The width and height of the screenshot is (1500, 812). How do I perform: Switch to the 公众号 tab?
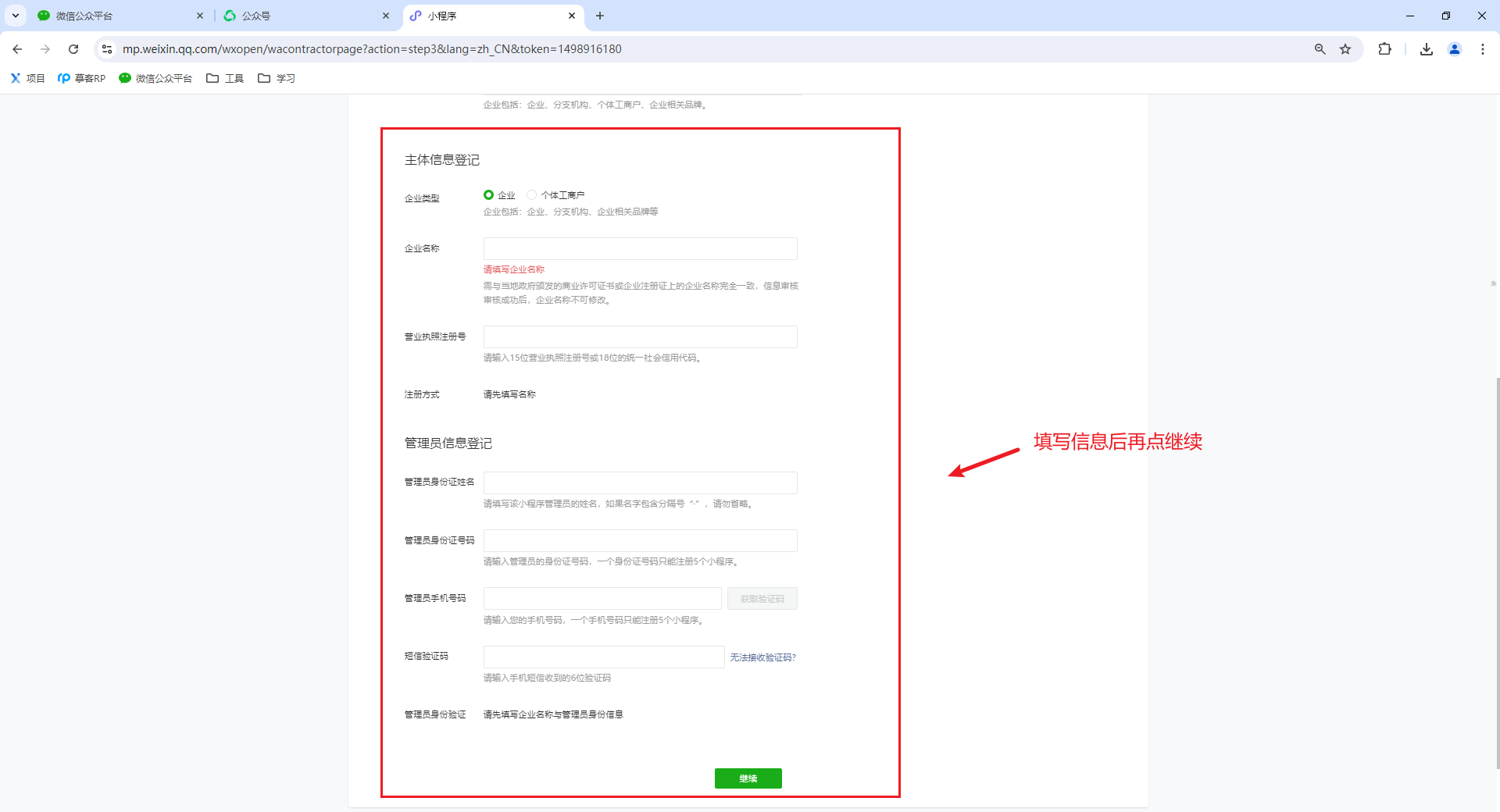pos(307,16)
